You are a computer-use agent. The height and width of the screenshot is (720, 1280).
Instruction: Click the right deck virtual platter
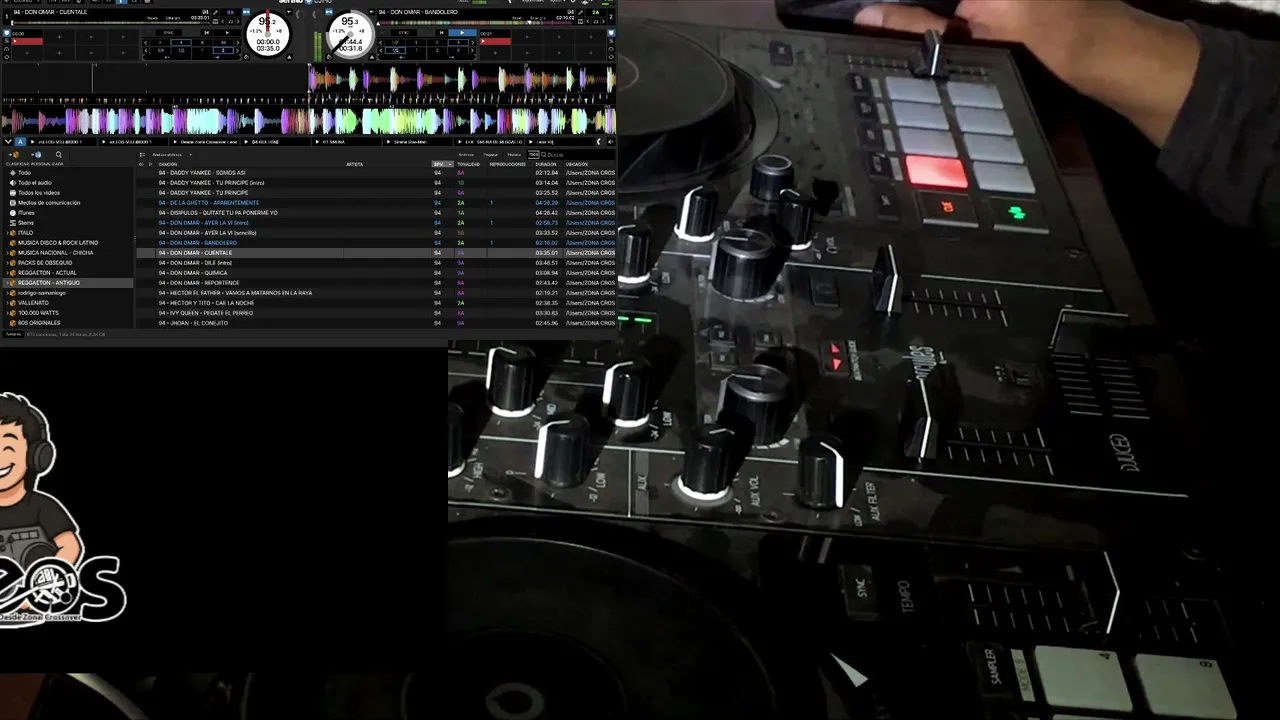351,35
